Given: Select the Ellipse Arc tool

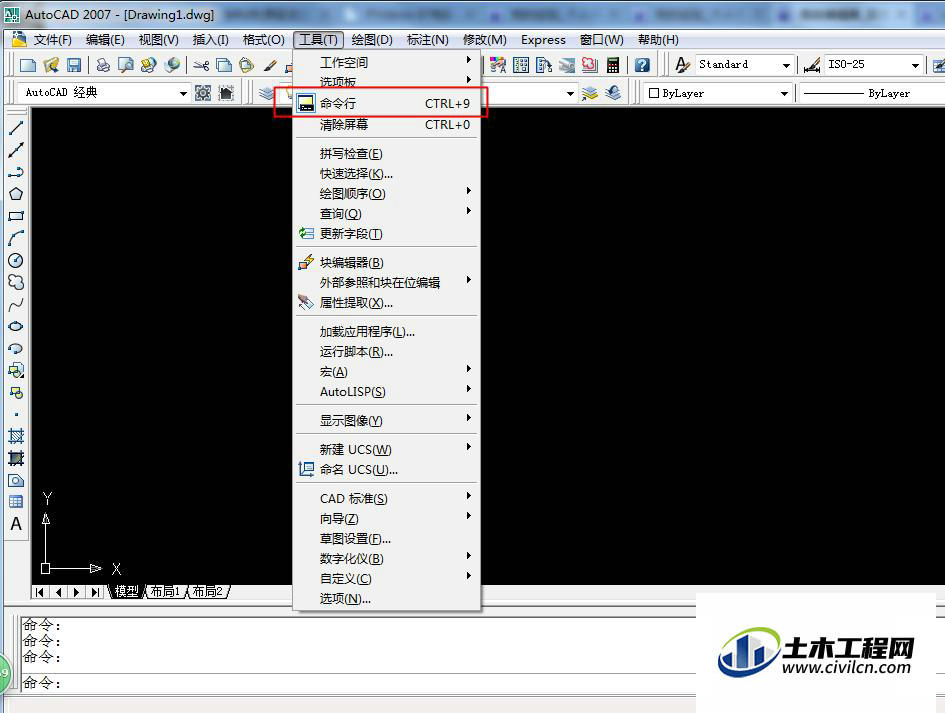Looking at the screenshot, I should point(16,348).
